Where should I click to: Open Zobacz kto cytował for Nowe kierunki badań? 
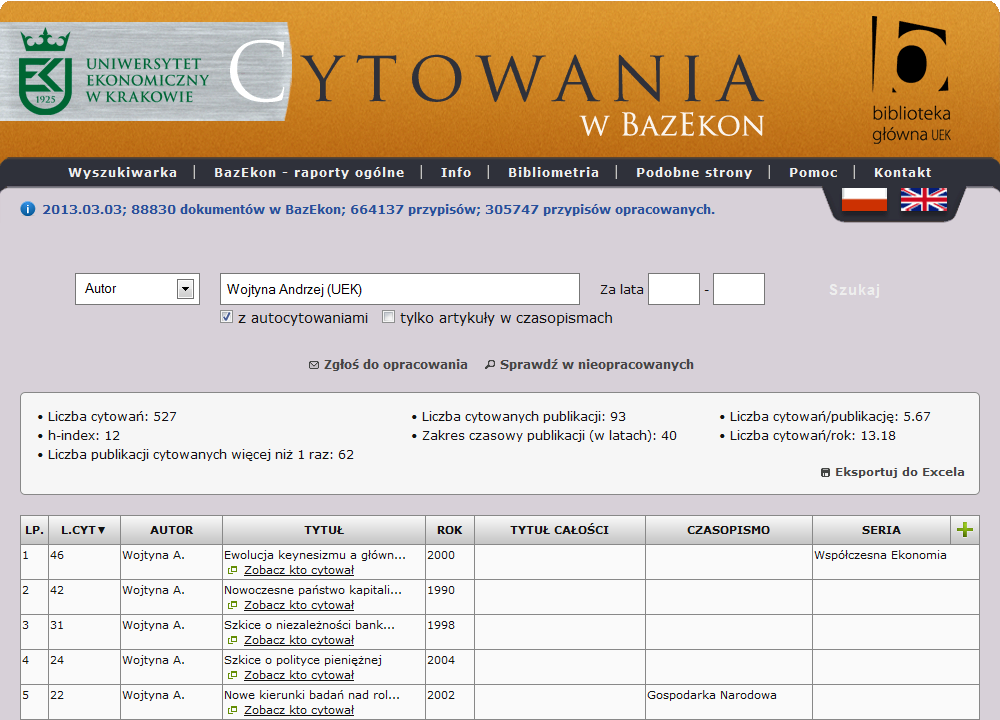299,710
